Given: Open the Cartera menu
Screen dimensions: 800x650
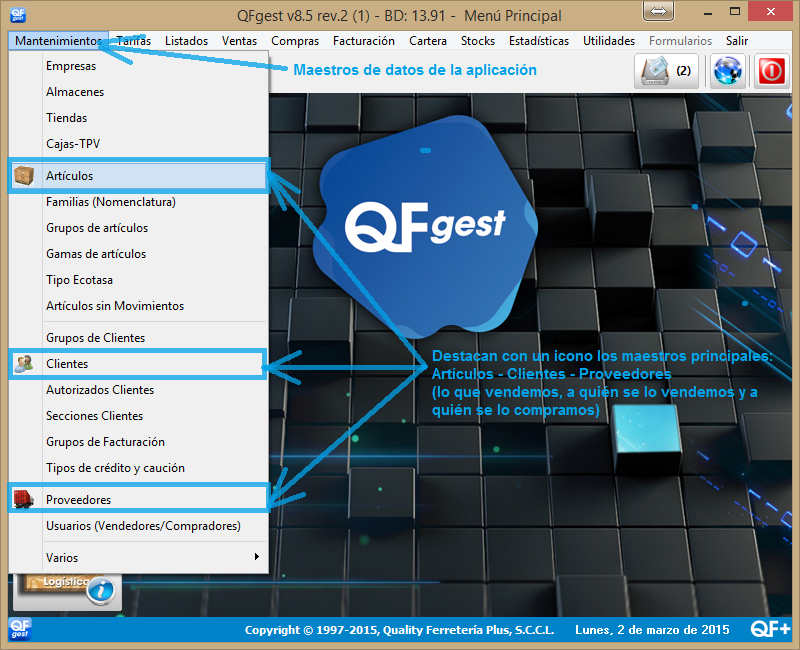Looking at the screenshot, I should [x=428, y=41].
